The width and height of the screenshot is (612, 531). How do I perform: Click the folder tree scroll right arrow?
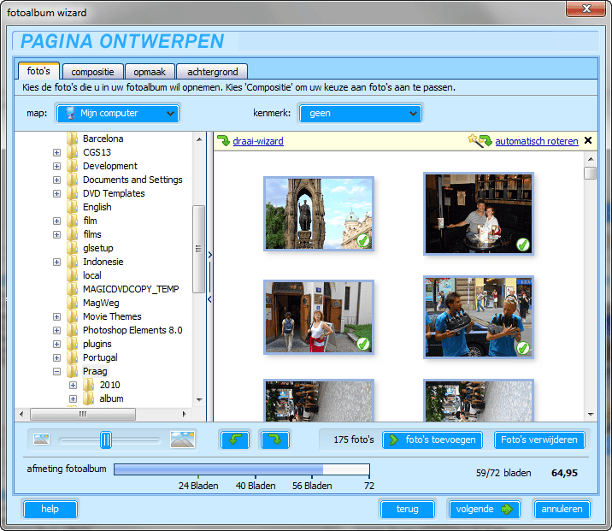[184, 414]
